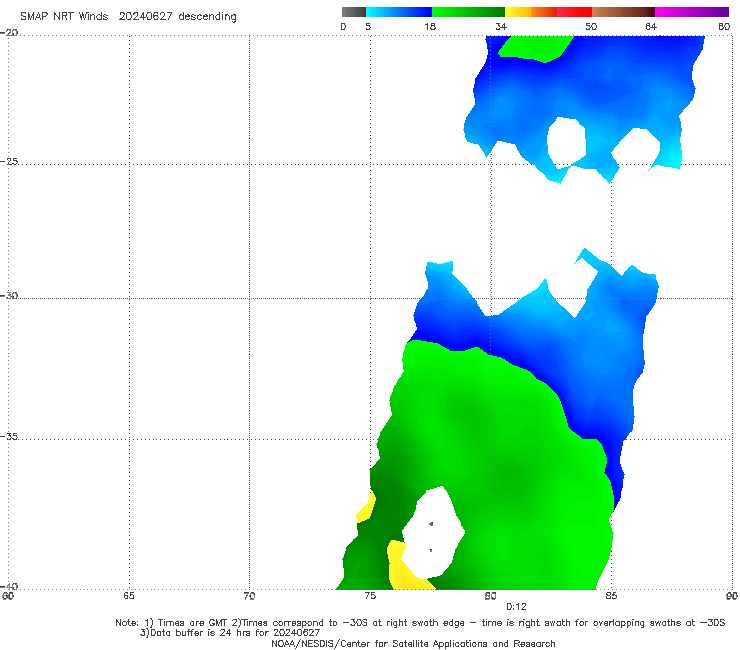Click the '5' label under the color bar
This screenshot has width=740, height=650.
[x=368, y=26]
